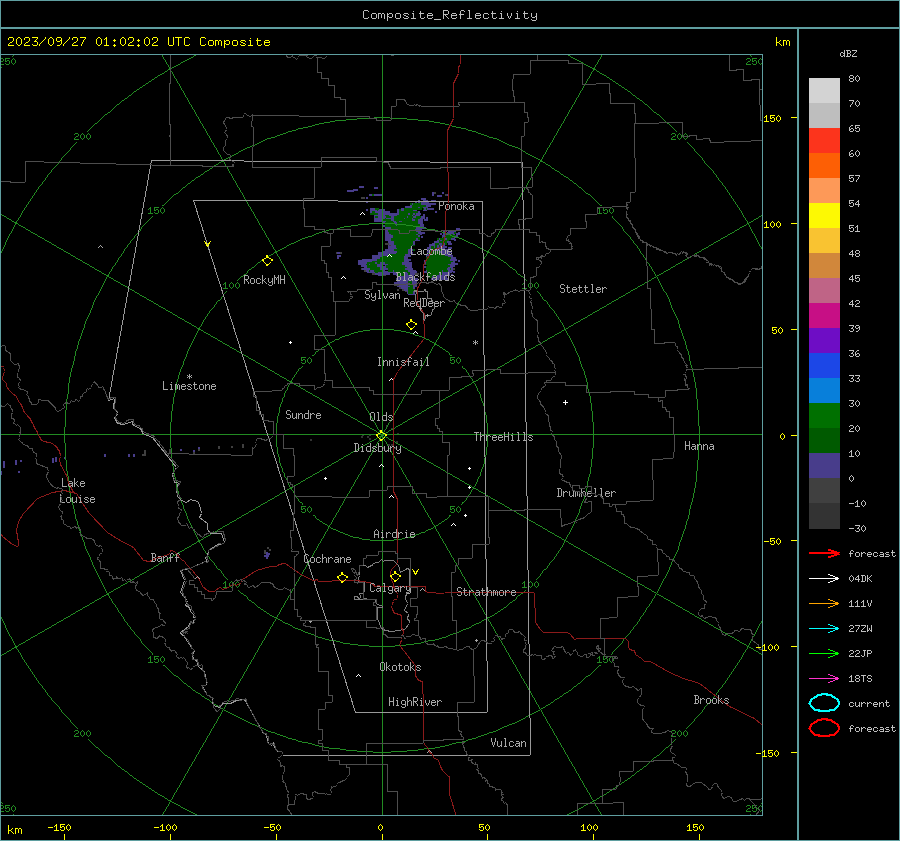Click the HighRiver city label

click(415, 702)
